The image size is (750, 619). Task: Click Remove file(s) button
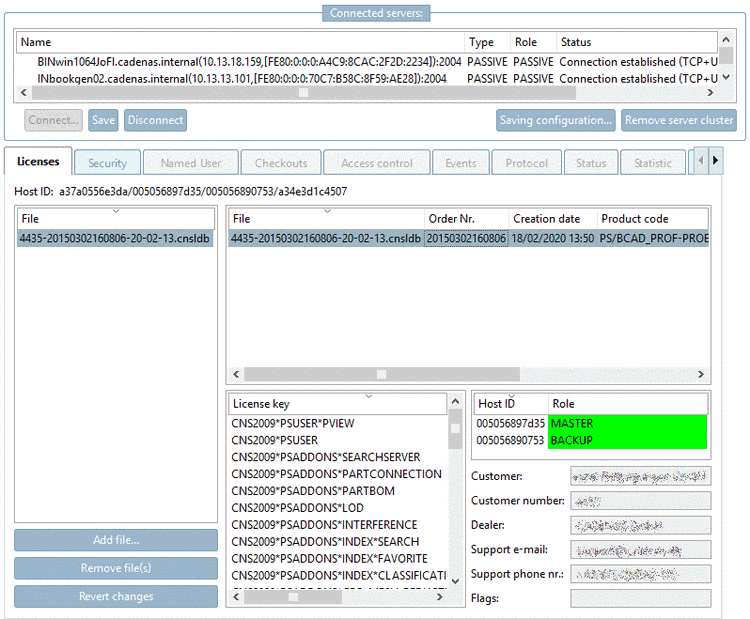(x=116, y=568)
